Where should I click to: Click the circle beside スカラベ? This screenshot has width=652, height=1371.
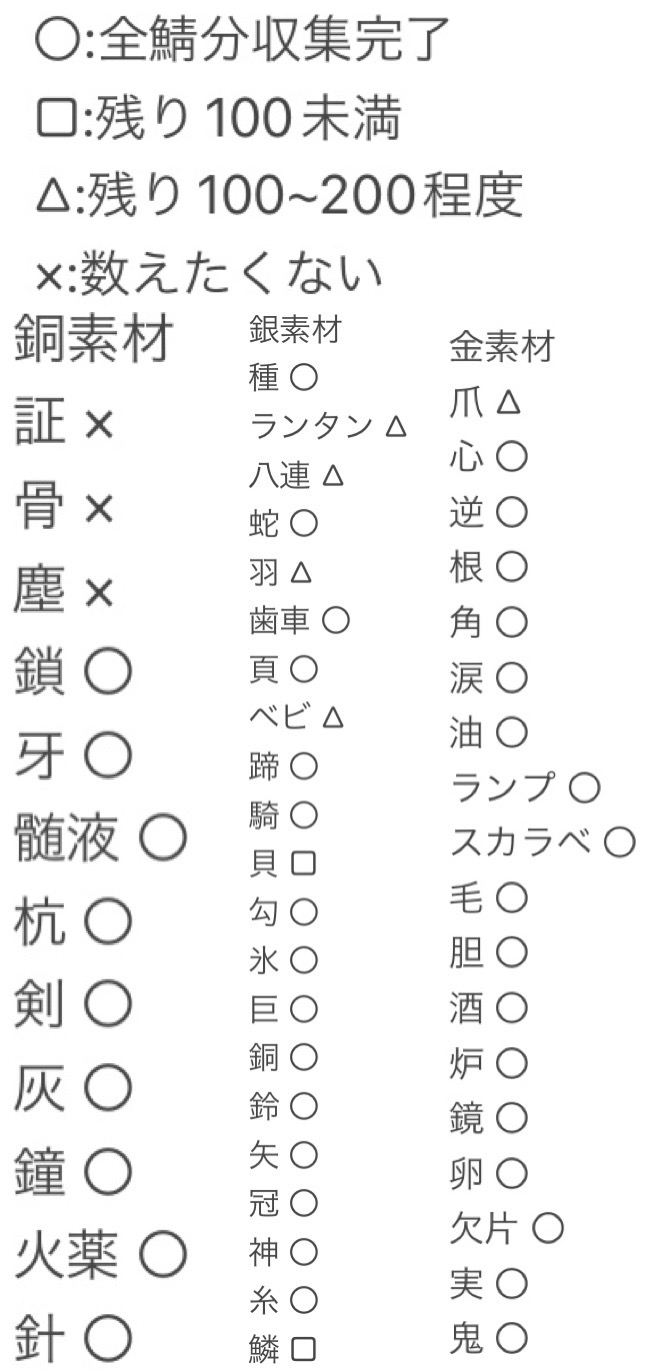(619, 843)
